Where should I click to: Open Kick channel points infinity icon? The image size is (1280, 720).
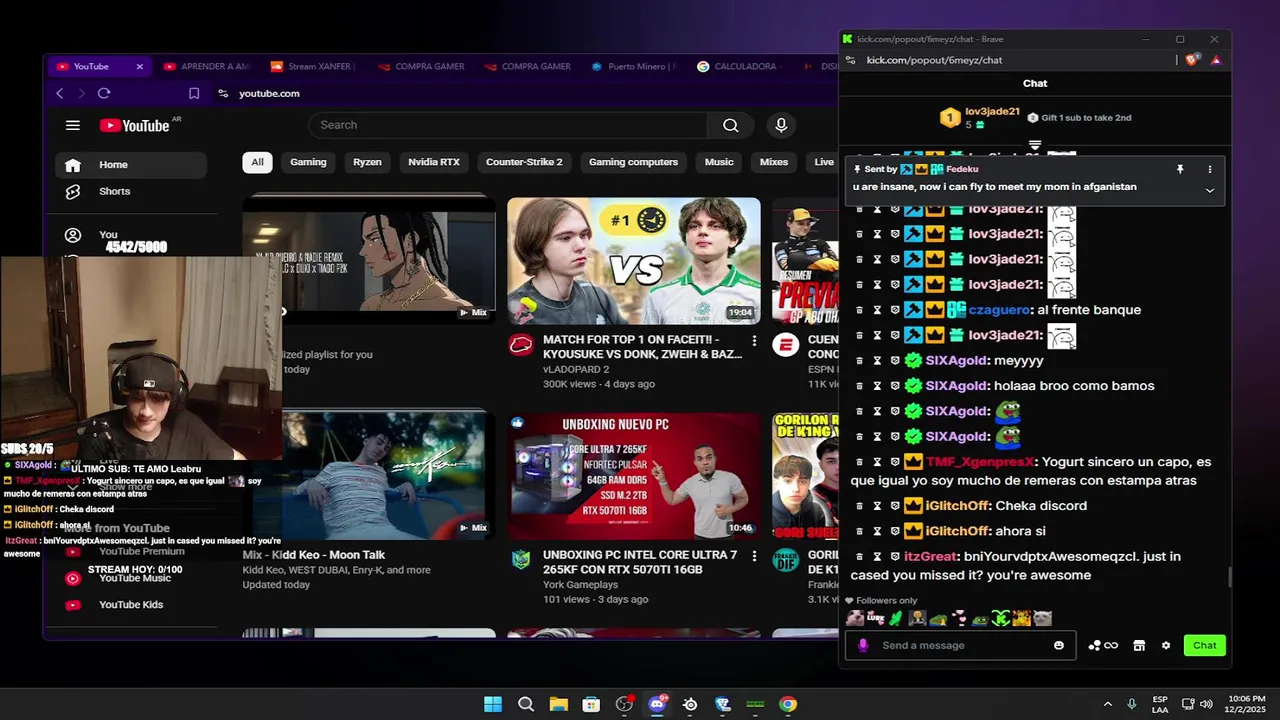tap(1103, 645)
